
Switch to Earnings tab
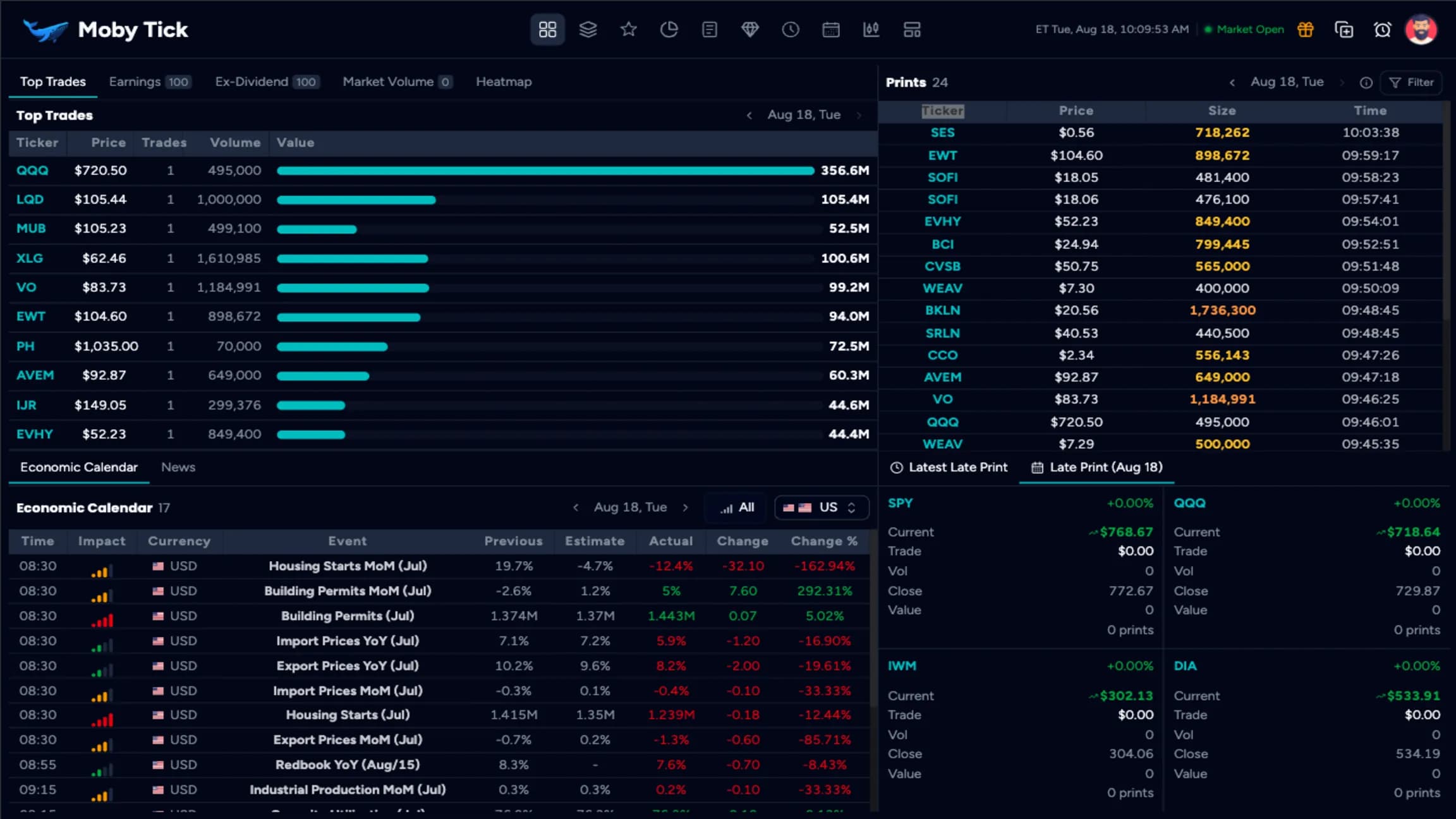pos(149,82)
